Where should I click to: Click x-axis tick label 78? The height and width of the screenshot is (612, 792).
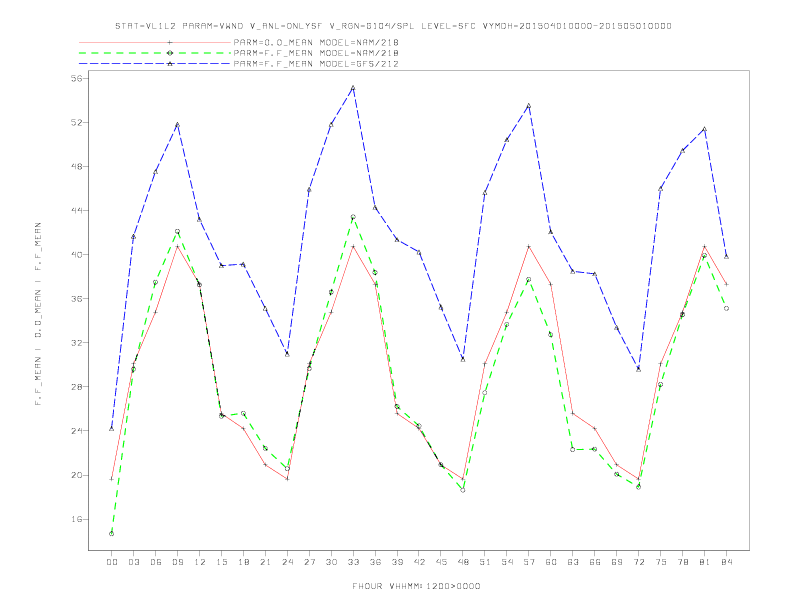tap(682, 562)
